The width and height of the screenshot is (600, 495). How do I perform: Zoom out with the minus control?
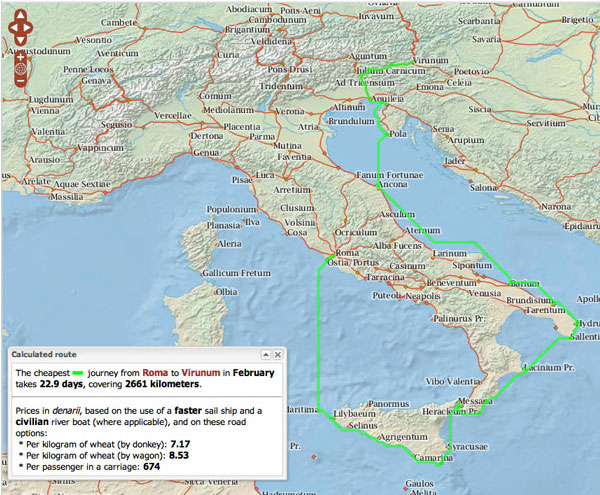tap(21, 80)
